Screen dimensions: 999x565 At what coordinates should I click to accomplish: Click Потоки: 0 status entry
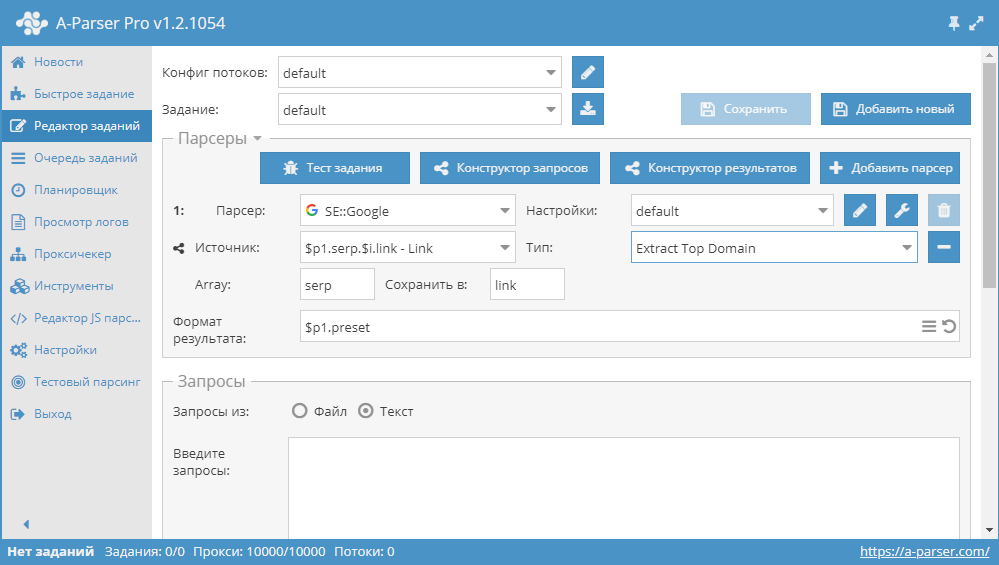(x=364, y=552)
